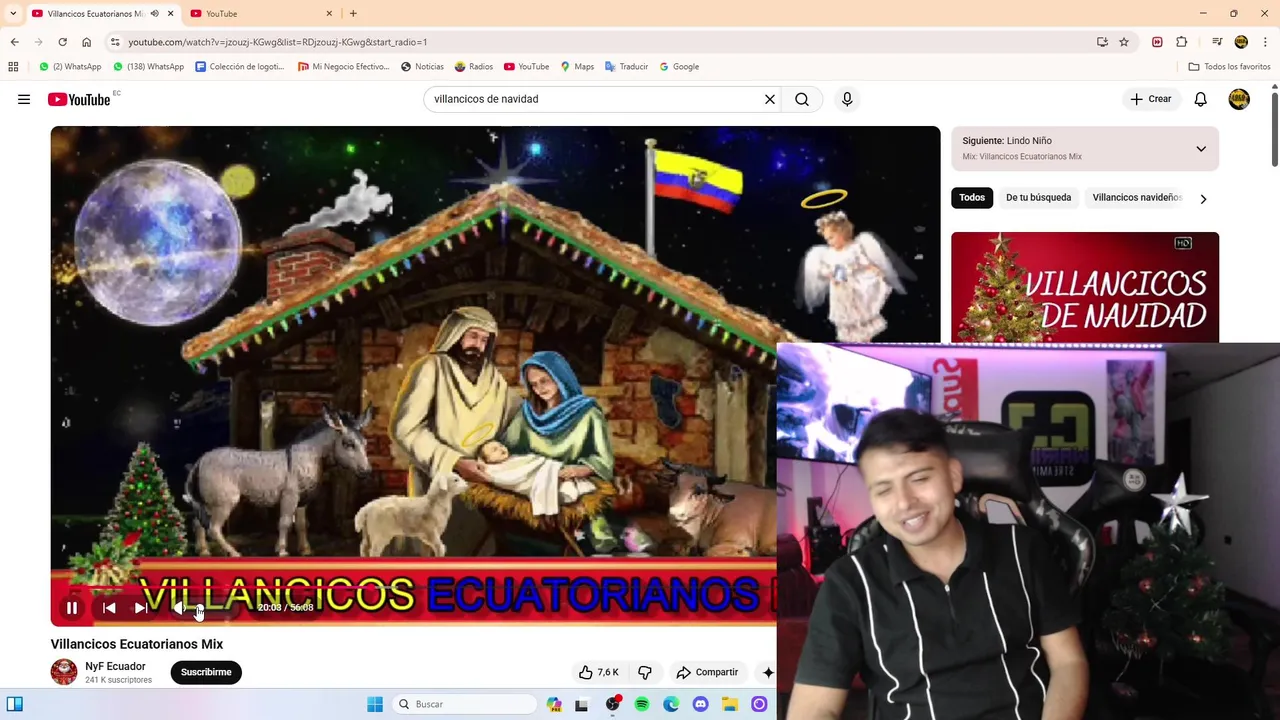The image size is (1280, 720).
Task: Bookmark this page with the star
Action: [1124, 42]
